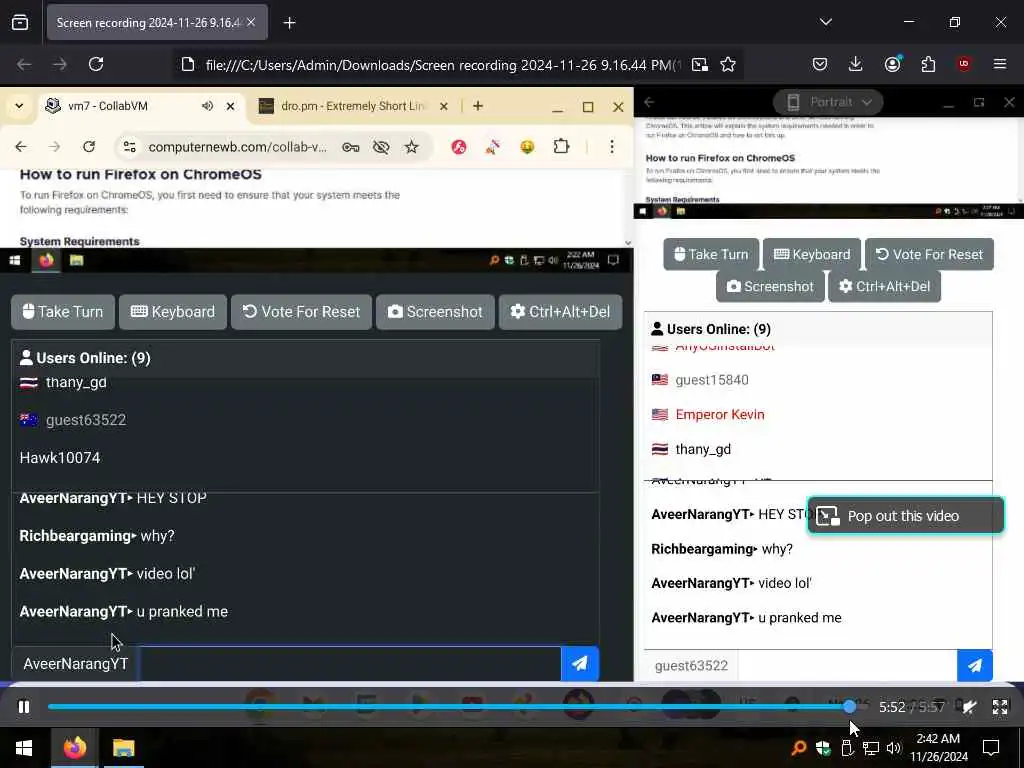Send chat message in the Chrome CollabVM window

pos(580,664)
